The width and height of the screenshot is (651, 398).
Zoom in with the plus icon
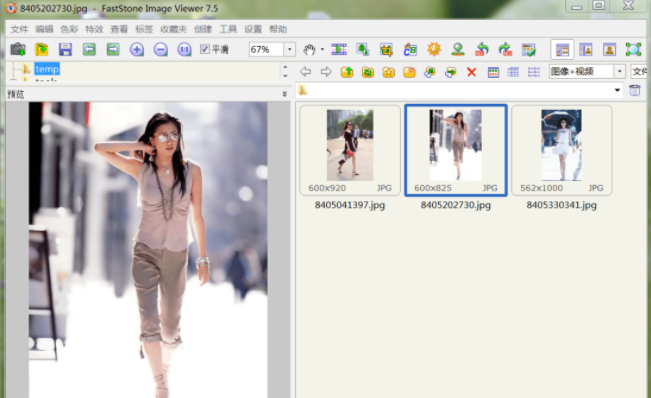click(137, 49)
